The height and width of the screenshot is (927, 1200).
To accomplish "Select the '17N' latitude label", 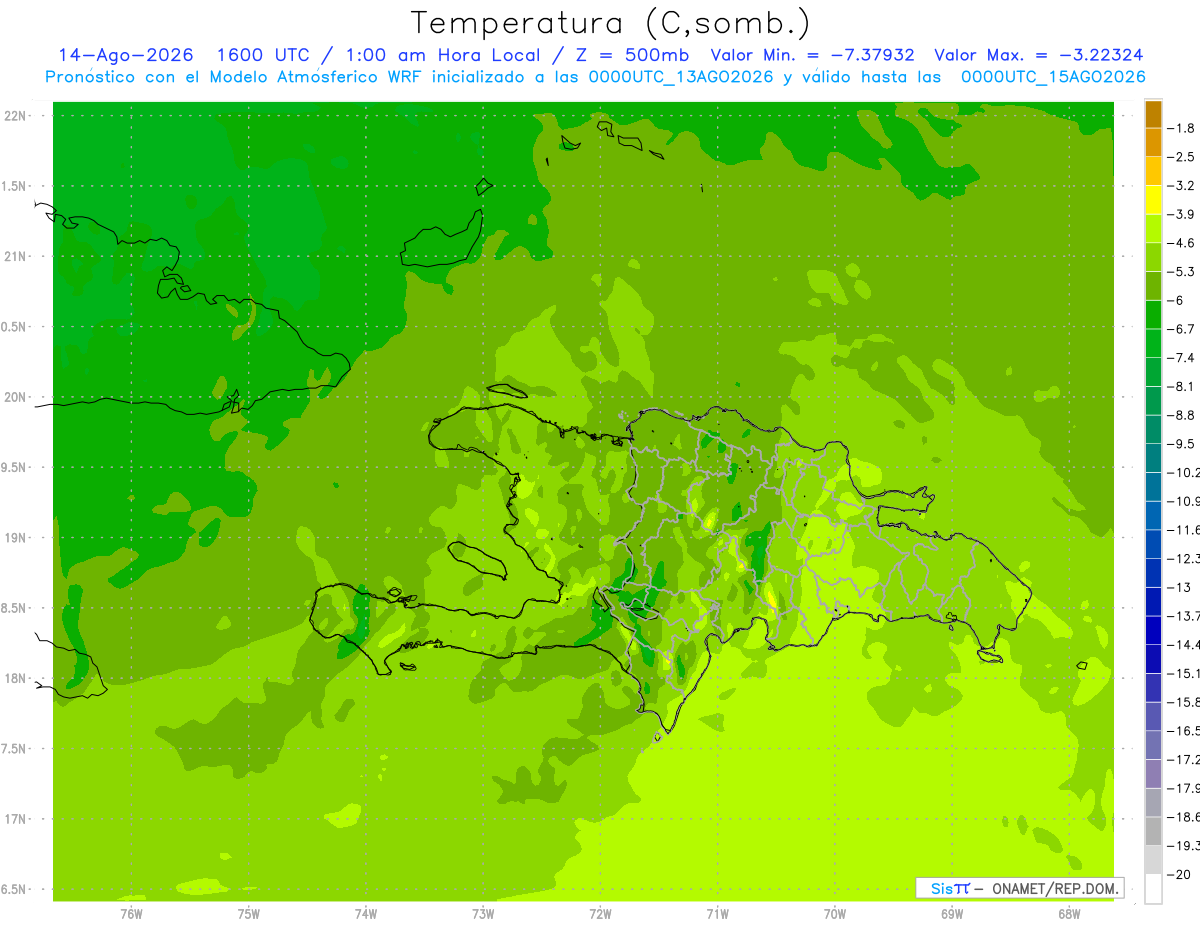I will [16, 819].
